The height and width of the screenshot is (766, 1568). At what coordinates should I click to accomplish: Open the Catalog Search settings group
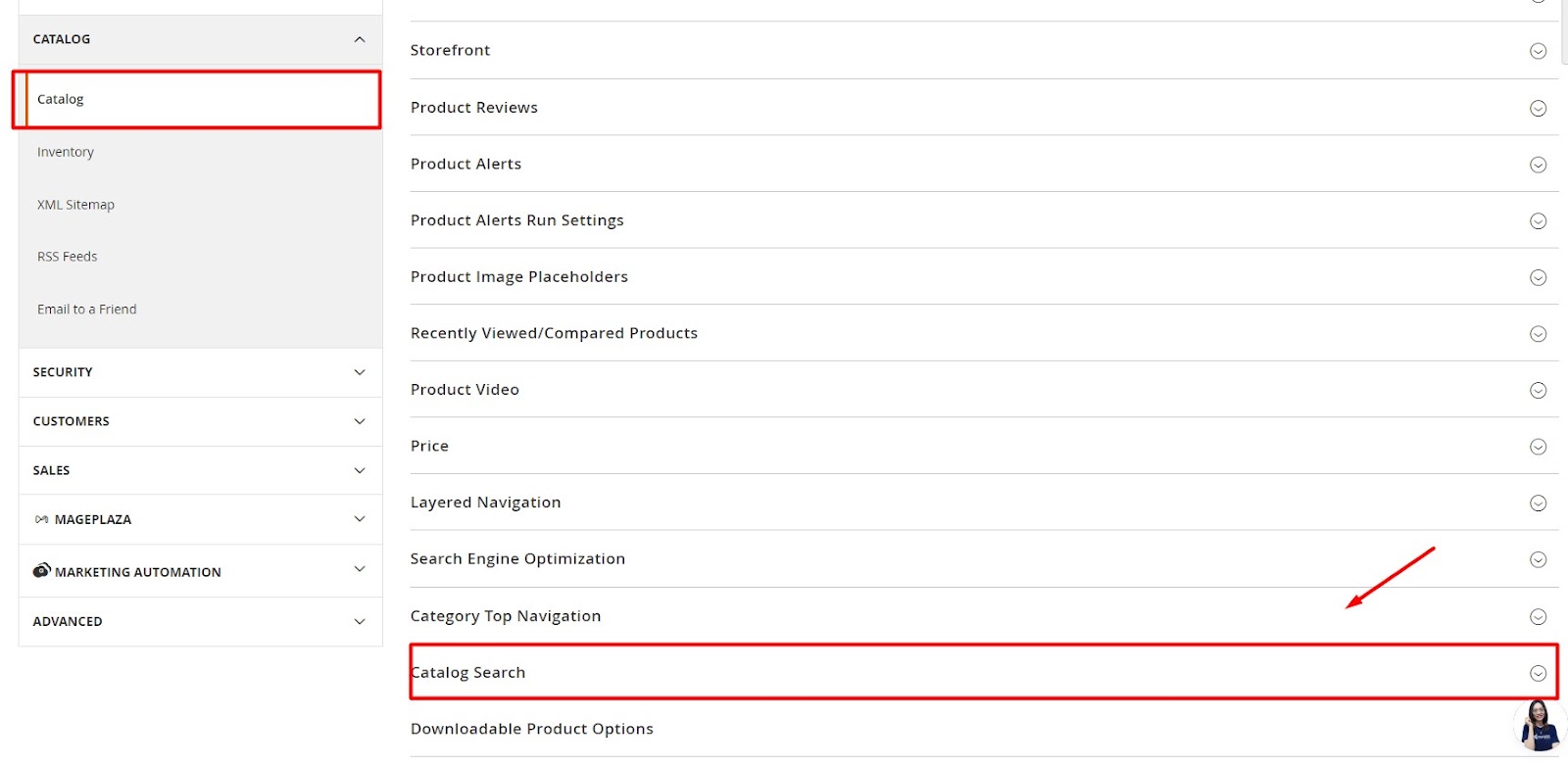(984, 672)
